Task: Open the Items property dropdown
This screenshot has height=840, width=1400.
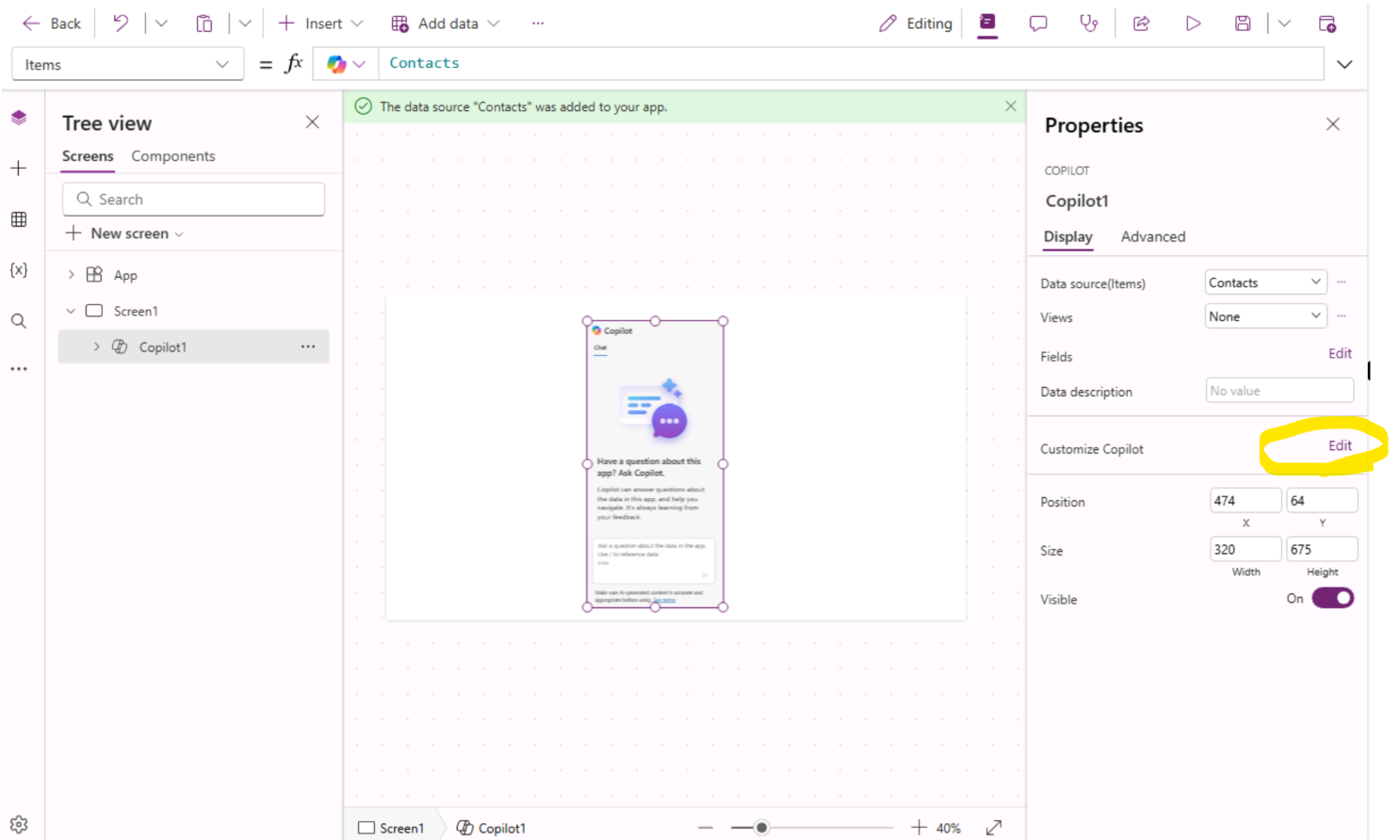Action: point(127,65)
